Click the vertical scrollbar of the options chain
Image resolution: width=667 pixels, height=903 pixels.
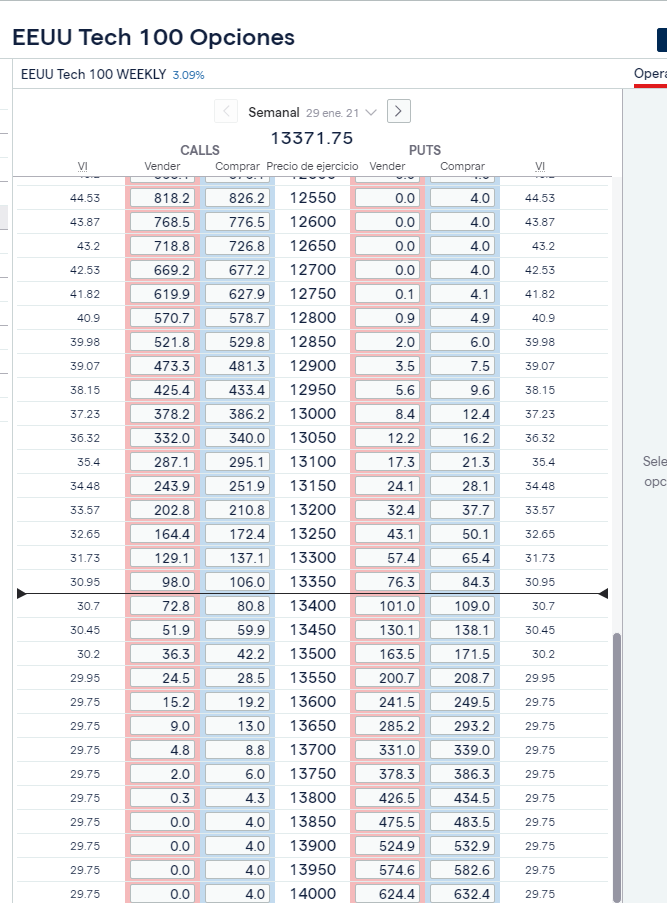(x=616, y=760)
